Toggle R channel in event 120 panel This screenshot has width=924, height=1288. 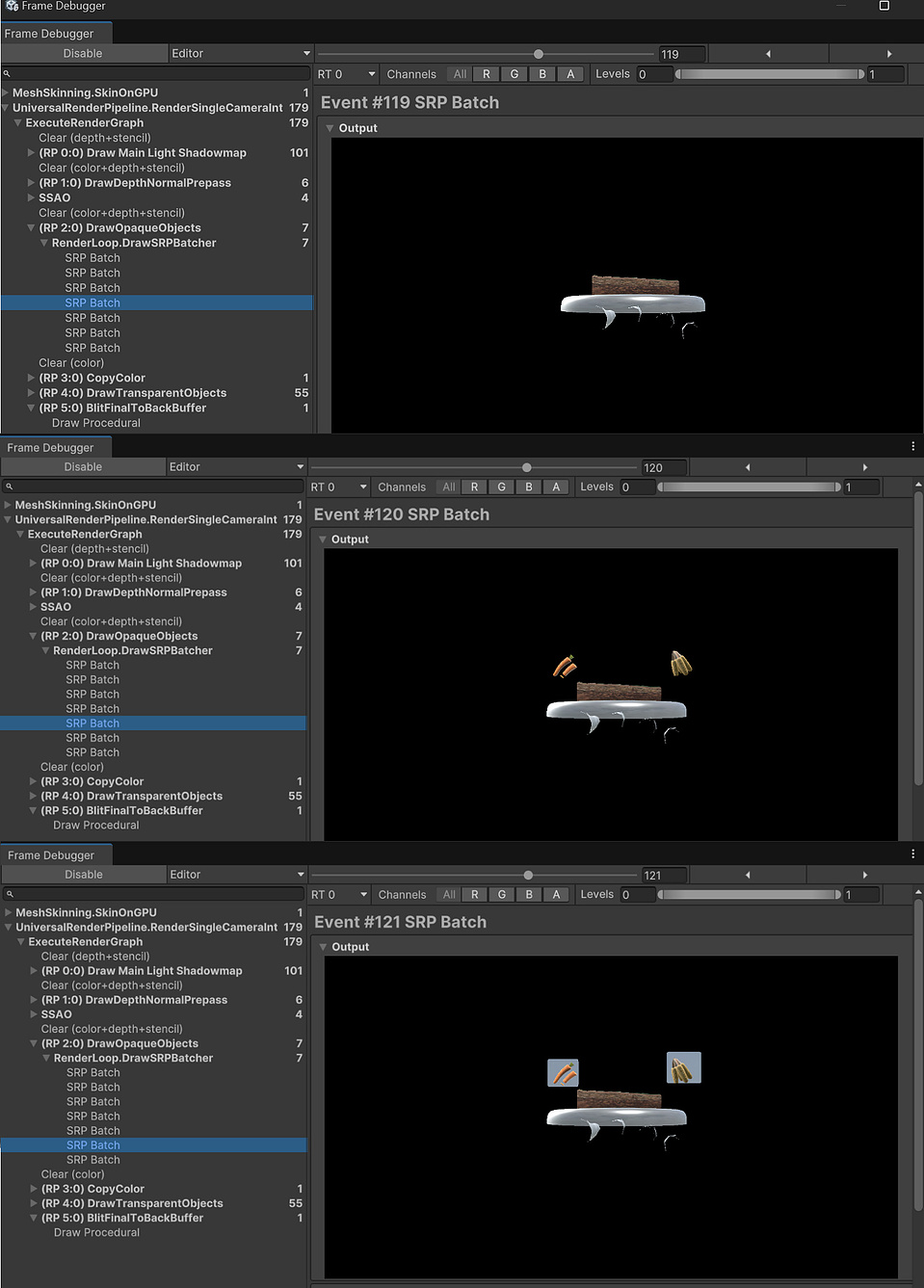coord(474,487)
